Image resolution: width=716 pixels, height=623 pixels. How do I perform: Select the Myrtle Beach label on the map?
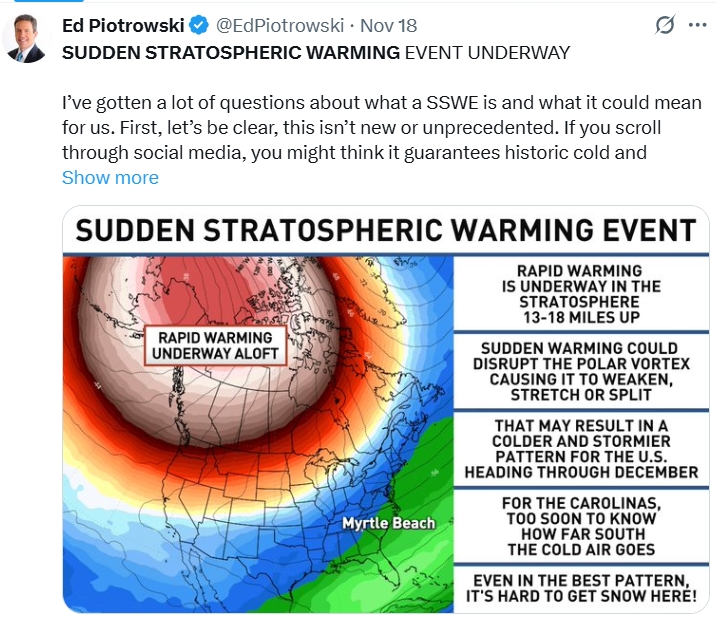(x=391, y=523)
